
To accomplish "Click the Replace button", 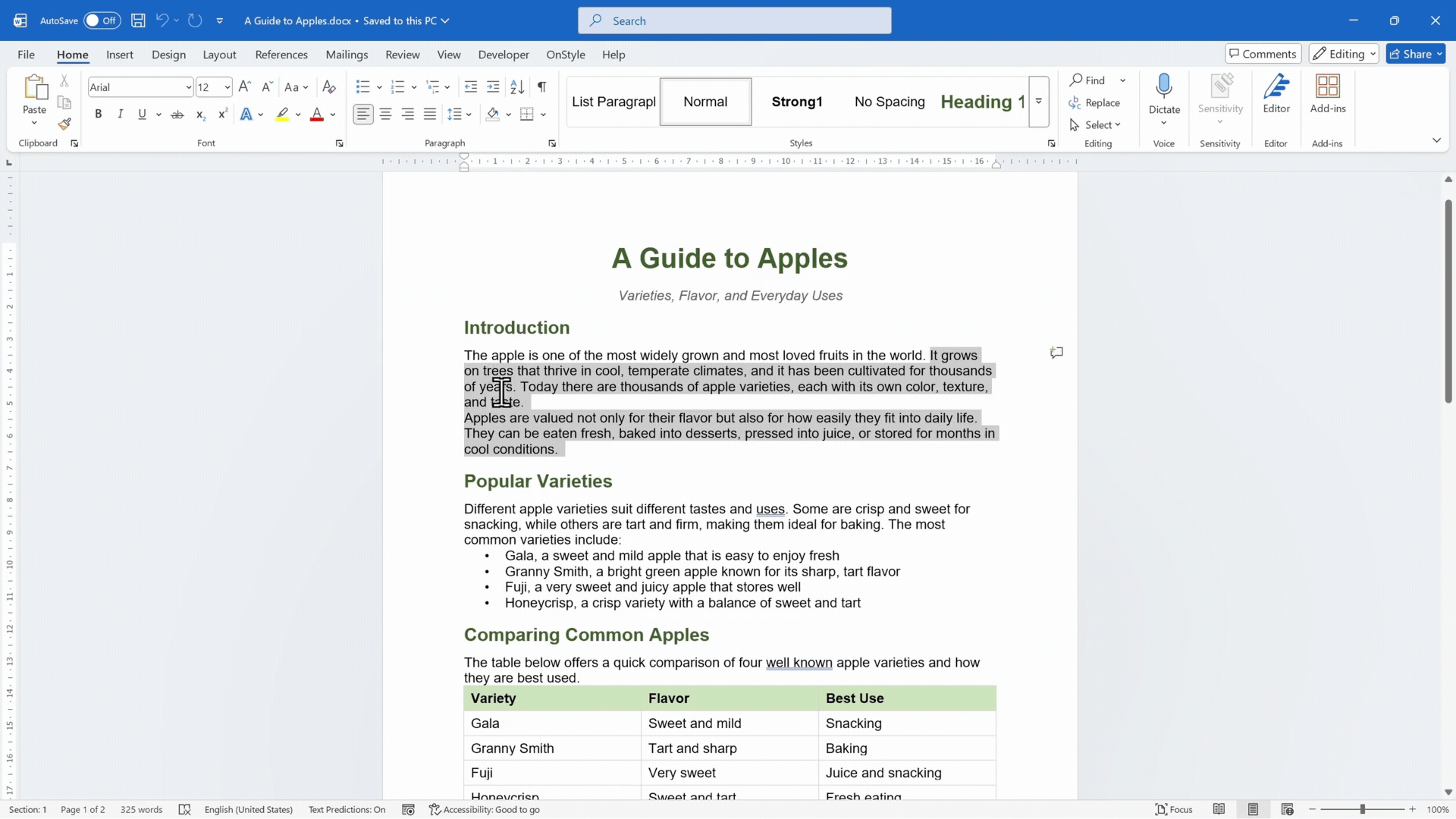I will pos(1094,103).
